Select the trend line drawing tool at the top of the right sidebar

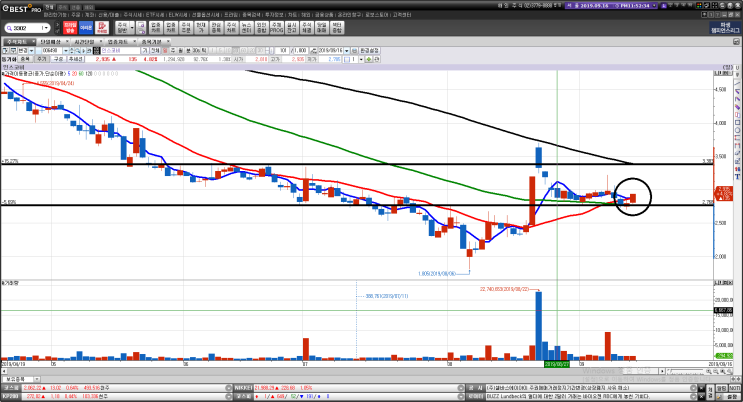pos(738,84)
